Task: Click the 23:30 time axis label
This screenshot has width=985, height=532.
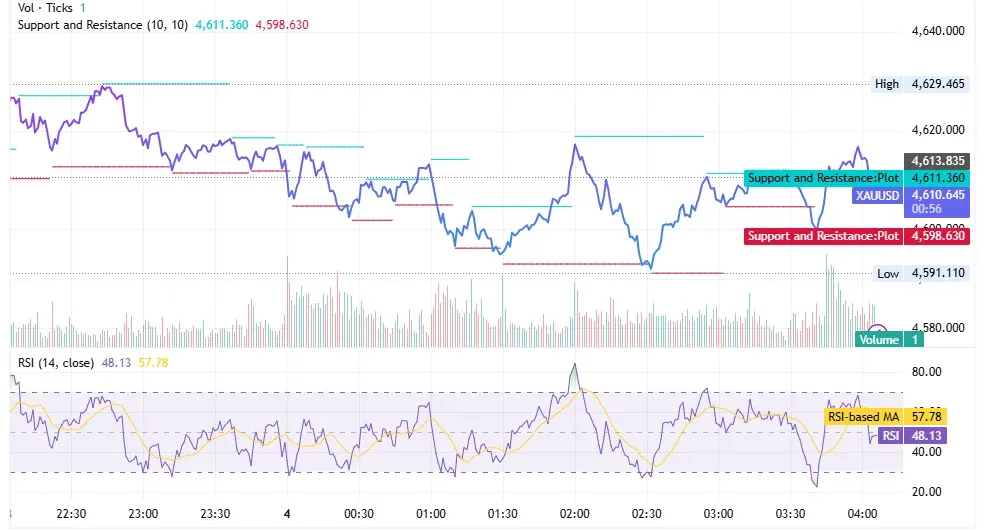Action: (215, 514)
